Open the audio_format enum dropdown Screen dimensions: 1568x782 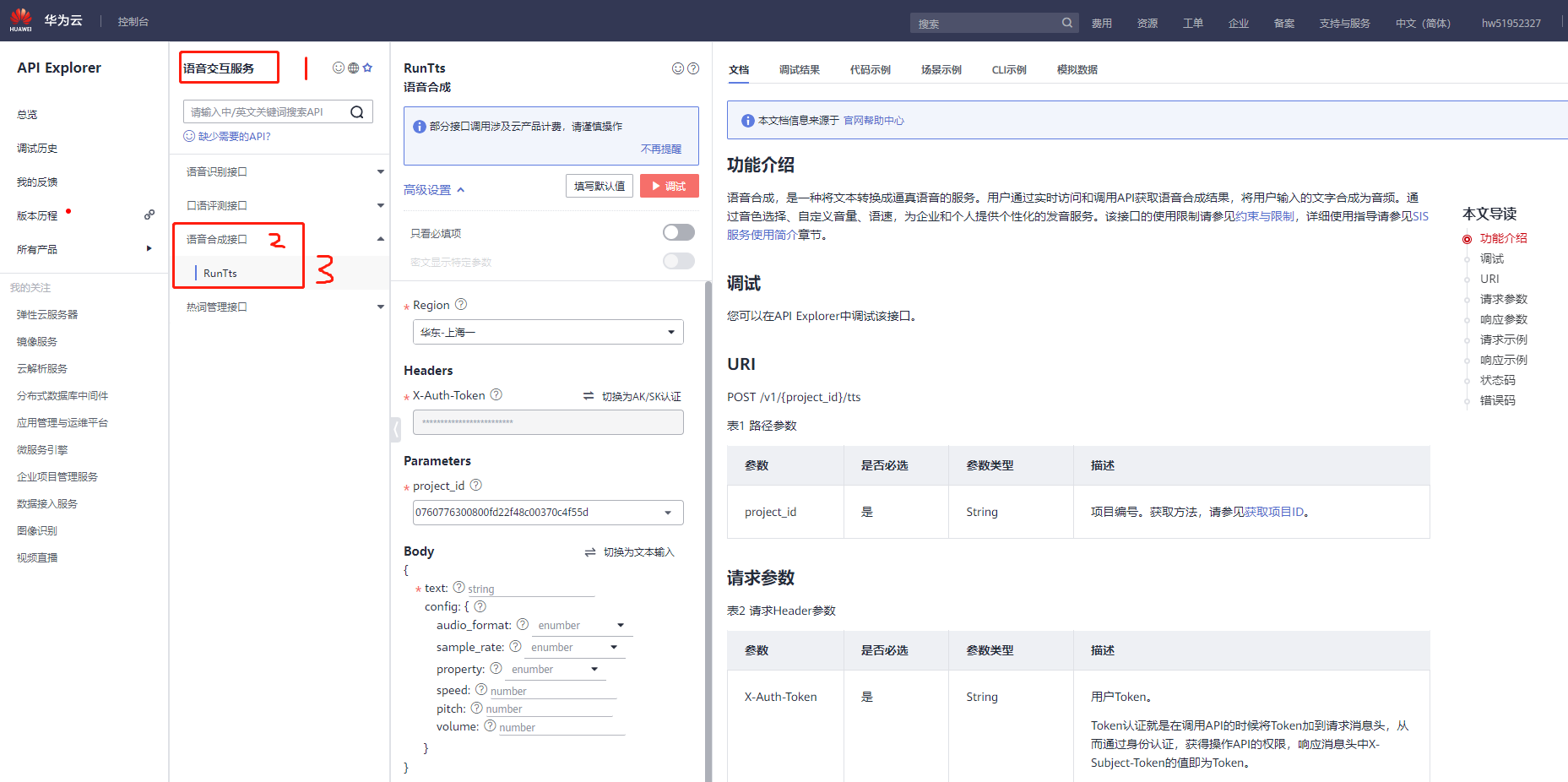coord(582,626)
